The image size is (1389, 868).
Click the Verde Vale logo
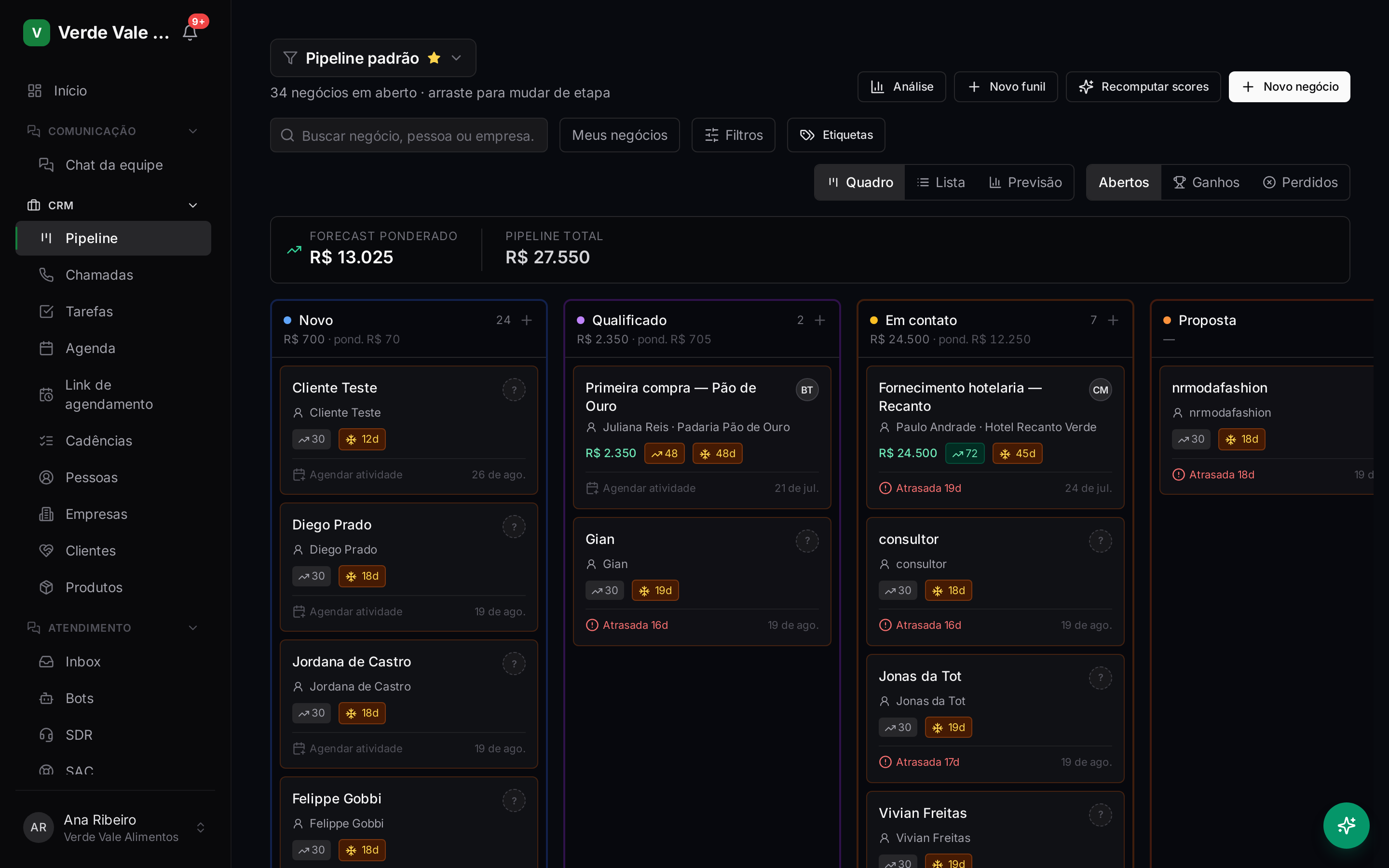36,32
